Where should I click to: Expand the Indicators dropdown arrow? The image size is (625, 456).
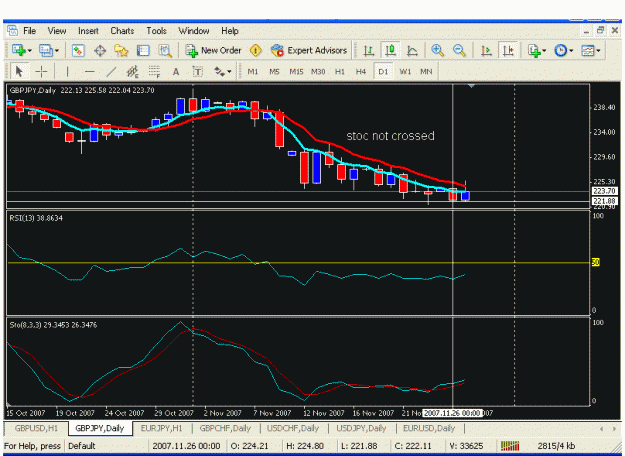click(545, 51)
